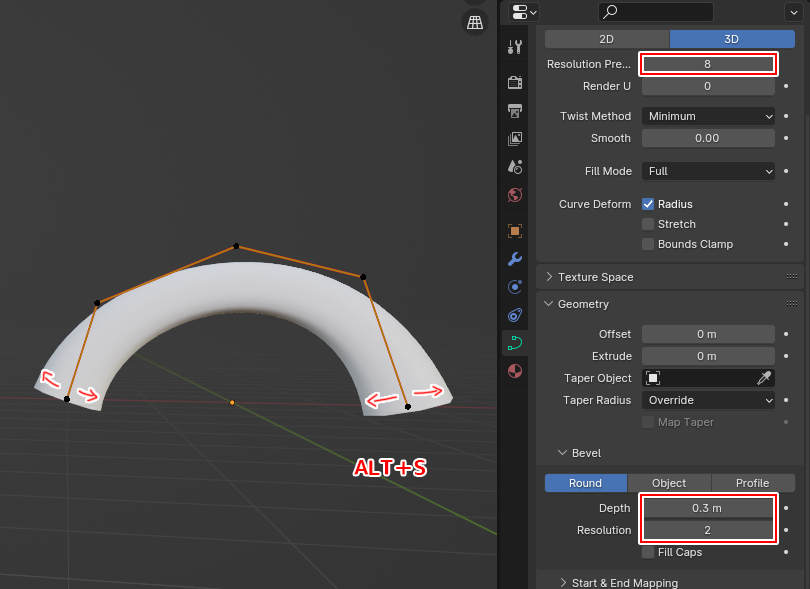Expand the Texture Space panel
The image size is (810, 589).
595,277
